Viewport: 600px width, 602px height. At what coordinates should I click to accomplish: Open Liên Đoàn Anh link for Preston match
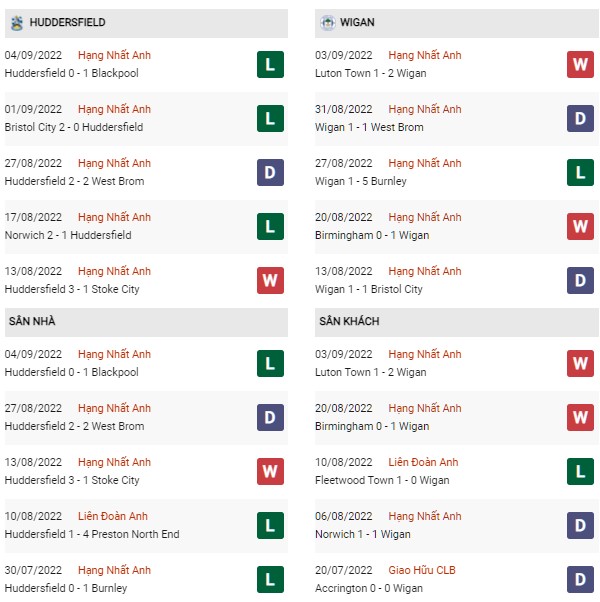[x=112, y=516]
